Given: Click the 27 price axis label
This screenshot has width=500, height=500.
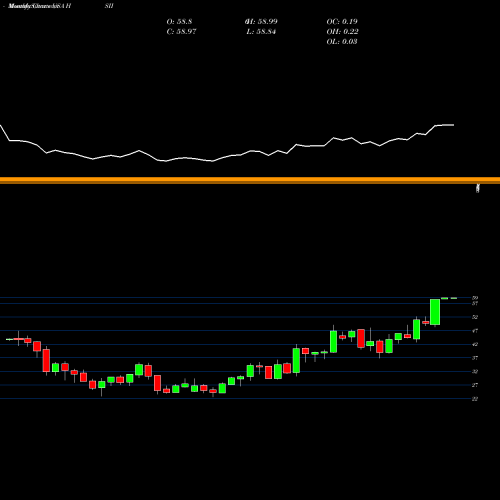Looking at the screenshot, I should [475, 385].
